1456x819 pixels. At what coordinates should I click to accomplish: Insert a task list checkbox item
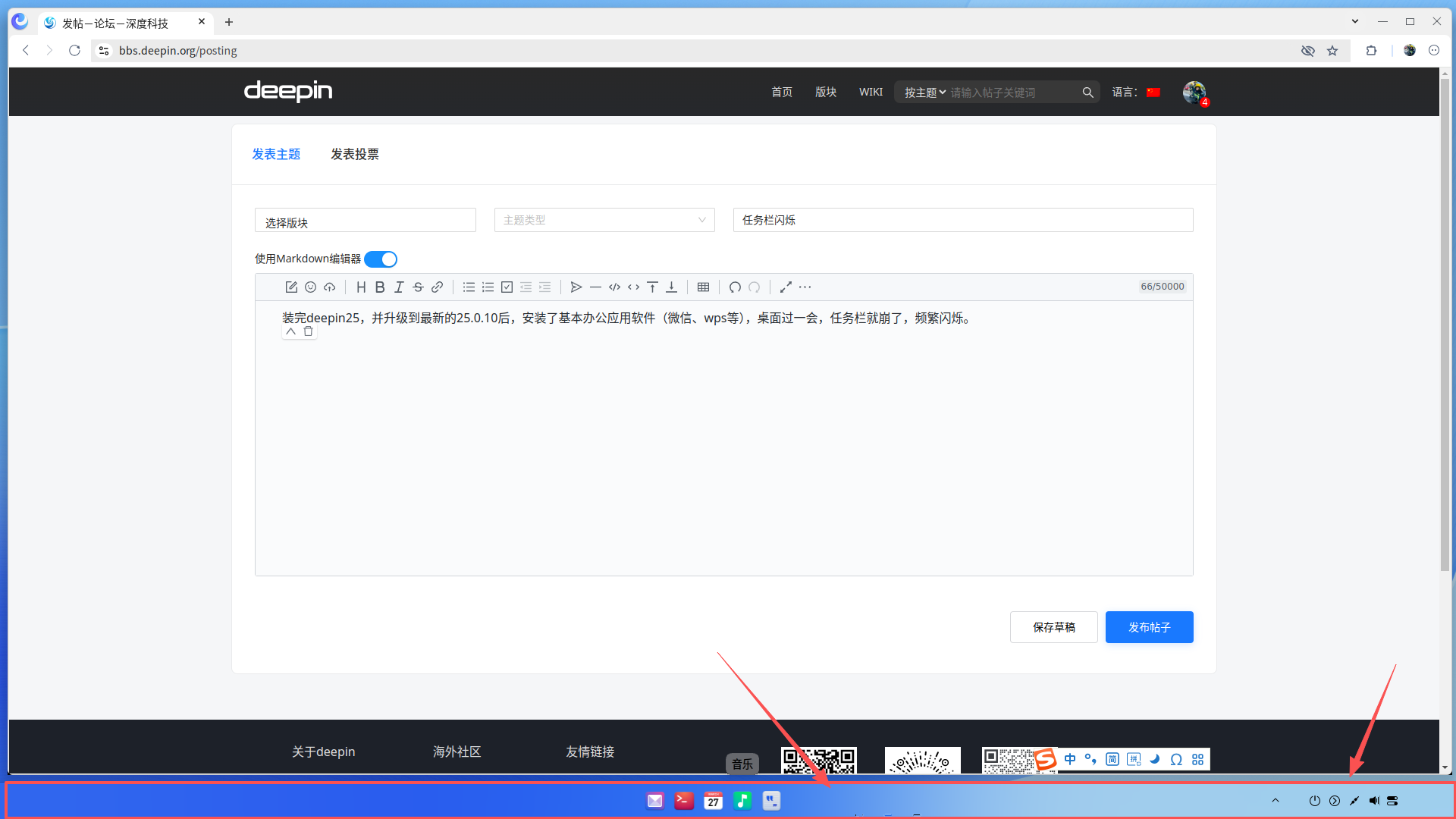click(507, 287)
